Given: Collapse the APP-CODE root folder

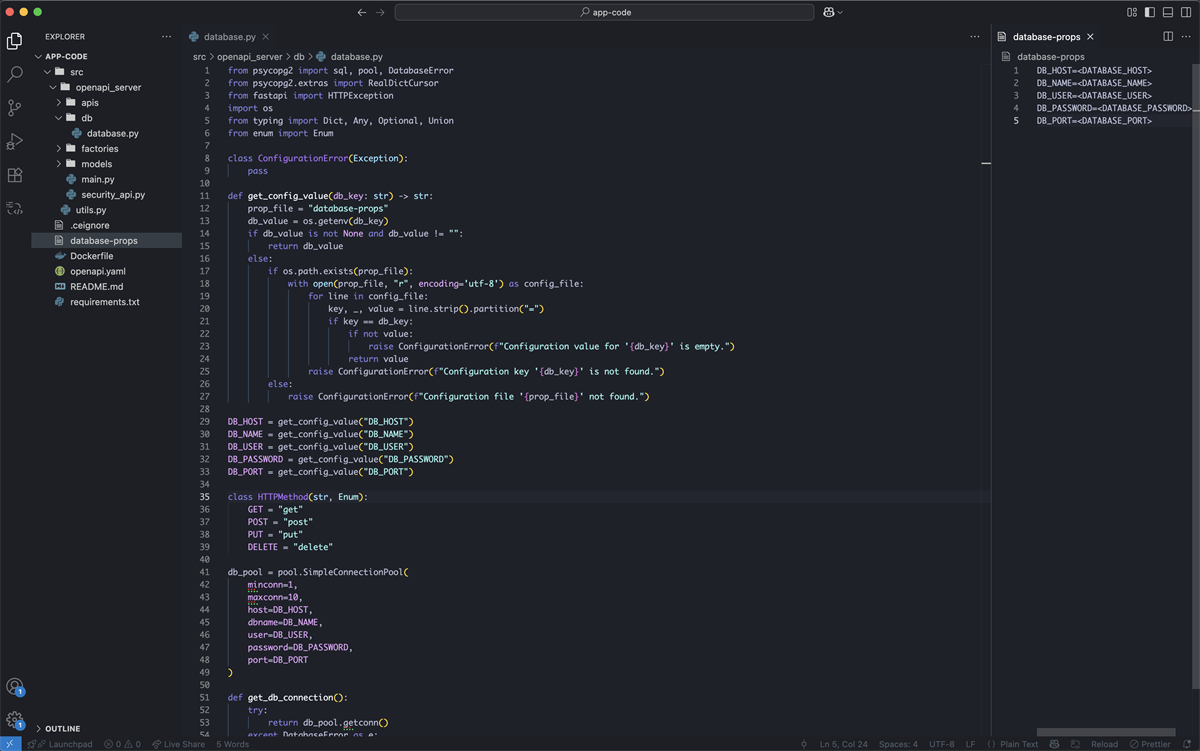Looking at the screenshot, I should (x=39, y=57).
